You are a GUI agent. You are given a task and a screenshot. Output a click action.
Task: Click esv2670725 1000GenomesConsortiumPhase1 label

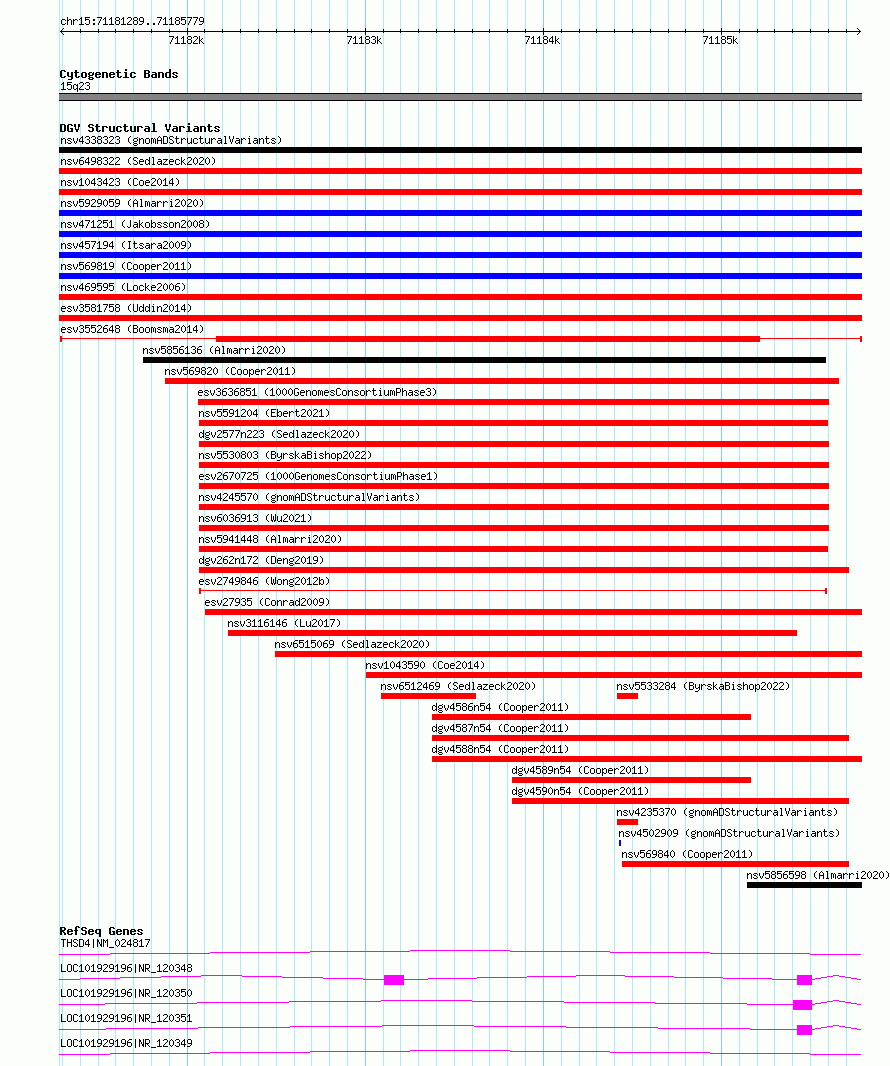pos(318,477)
